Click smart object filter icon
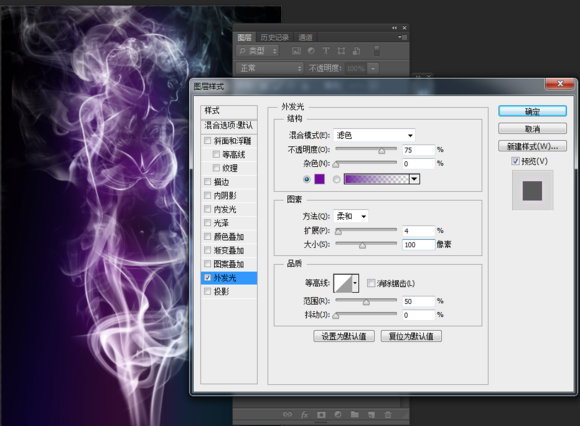The image size is (580, 426). 356,51
